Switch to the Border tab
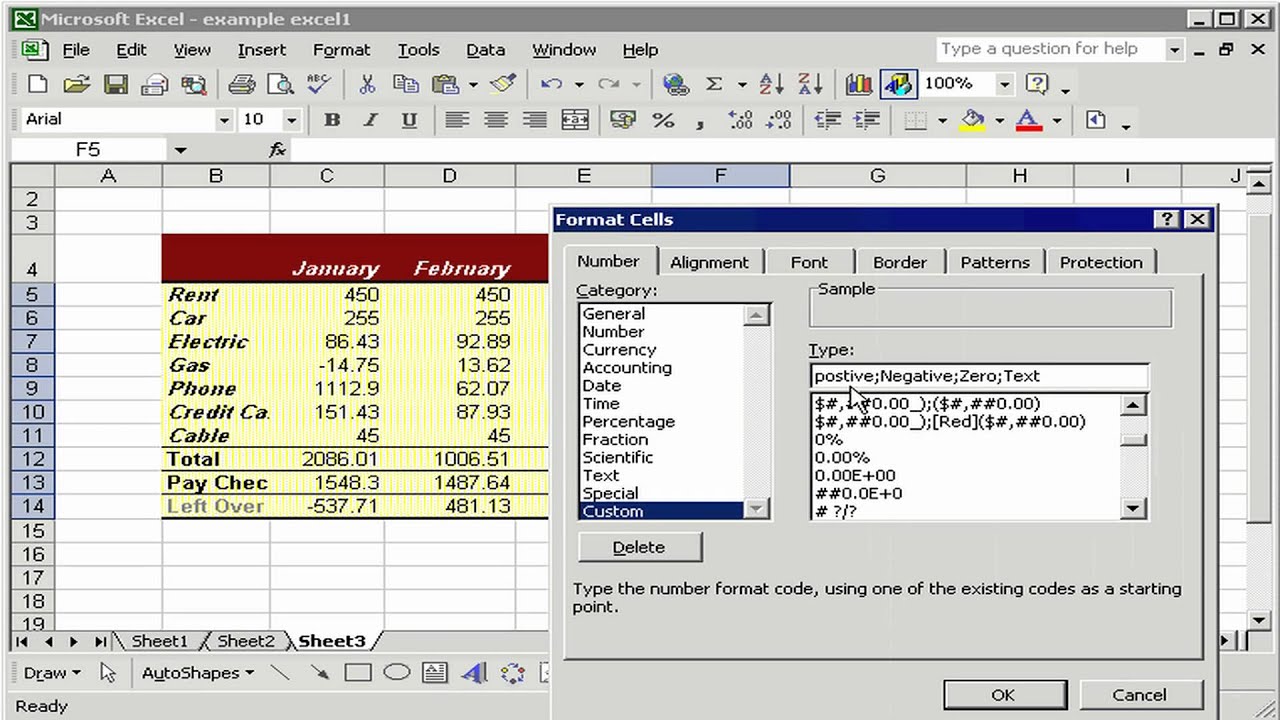 click(900, 262)
